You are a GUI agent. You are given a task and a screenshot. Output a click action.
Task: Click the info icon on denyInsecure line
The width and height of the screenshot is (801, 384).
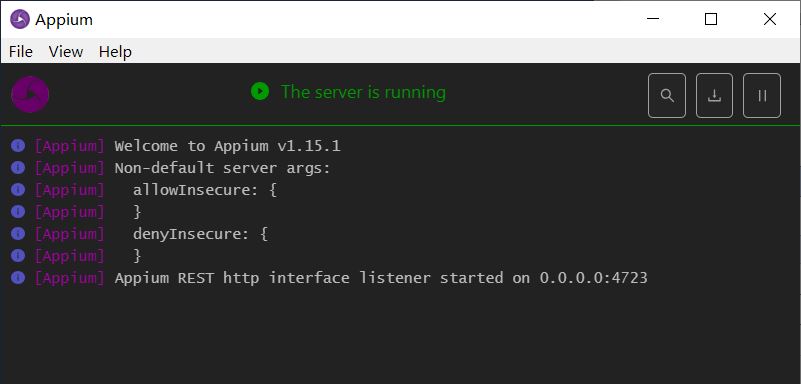18,234
